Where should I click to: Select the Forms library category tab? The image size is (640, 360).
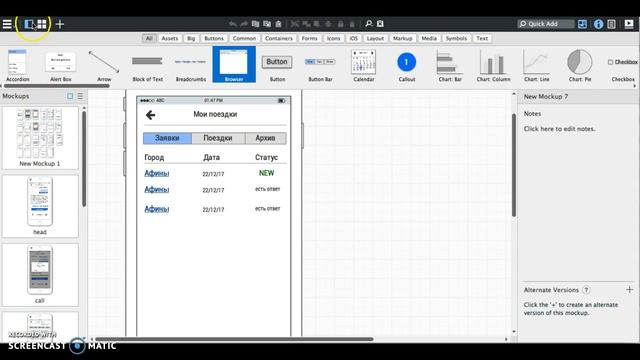click(309, 38)
